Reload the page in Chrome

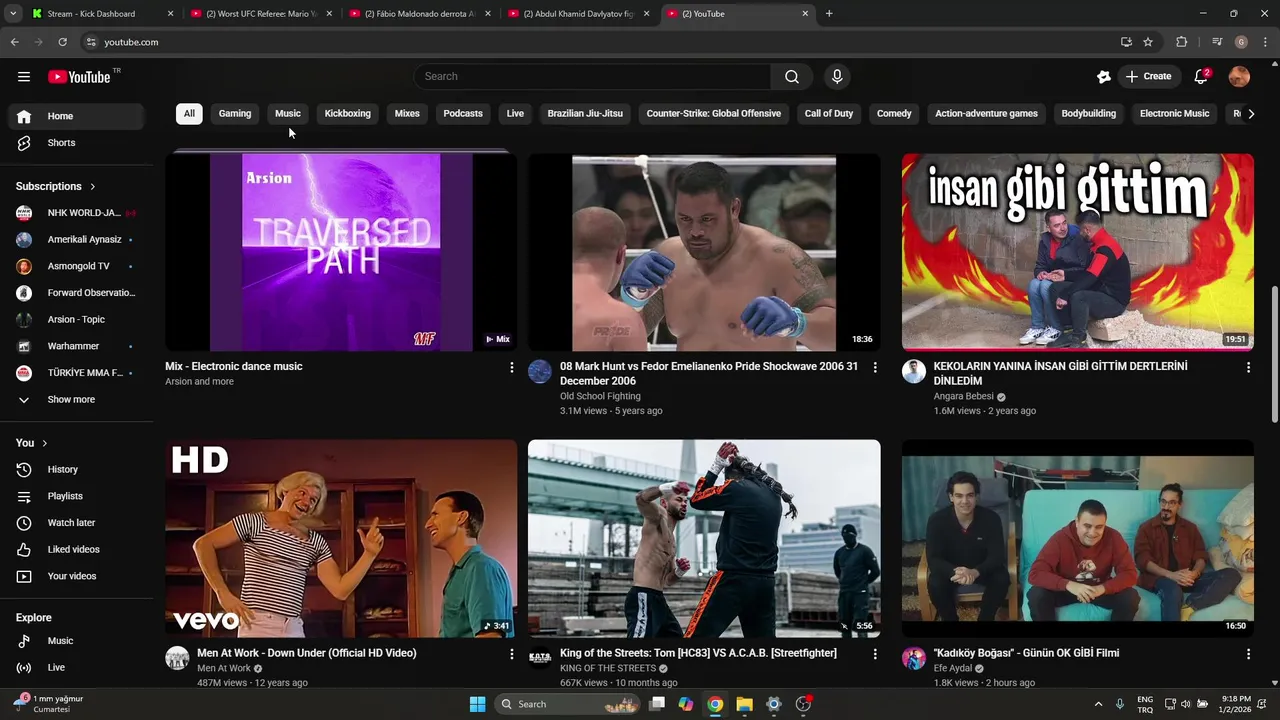click(x=62, y=42)
